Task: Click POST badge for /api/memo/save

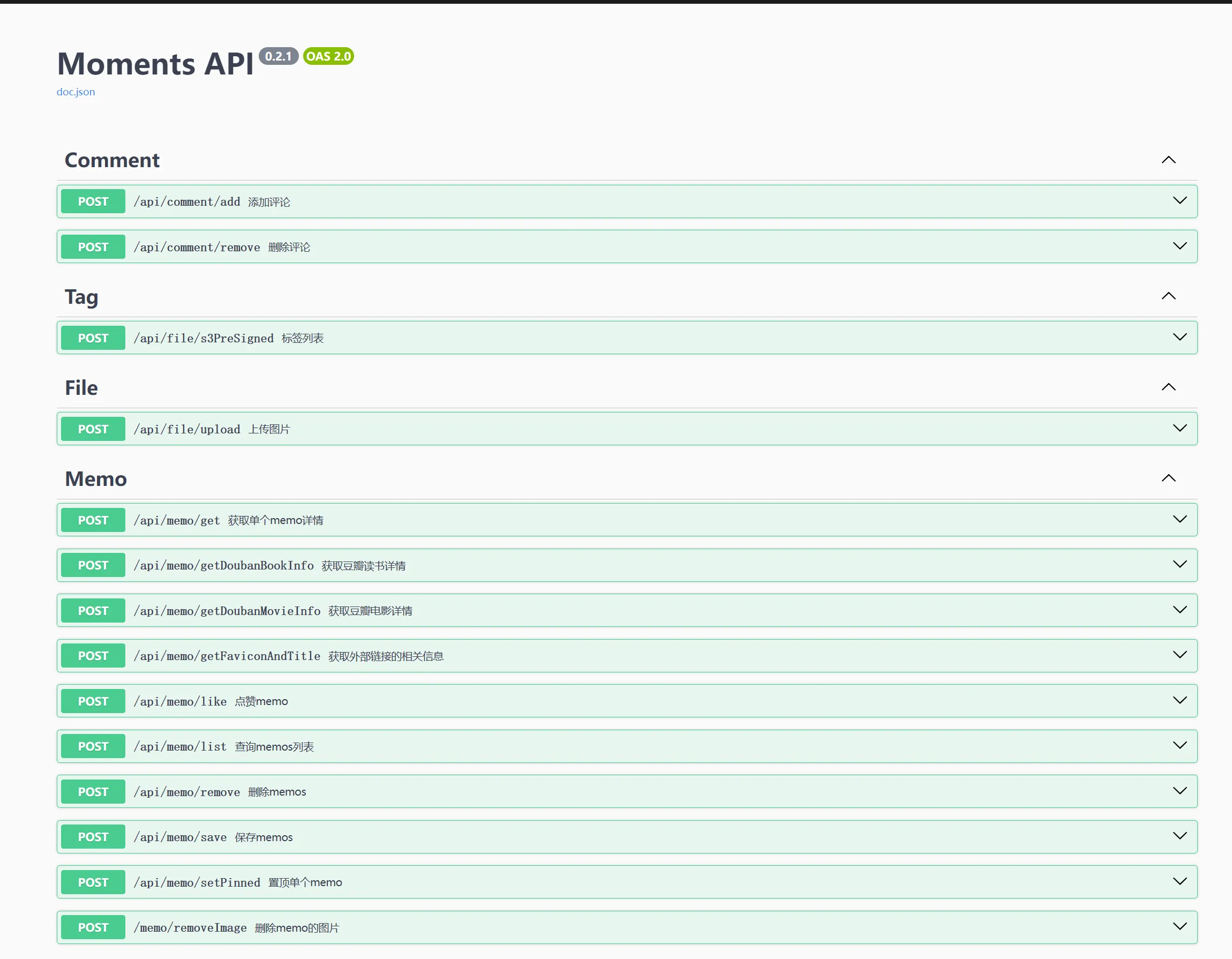Action: (93, 837)
